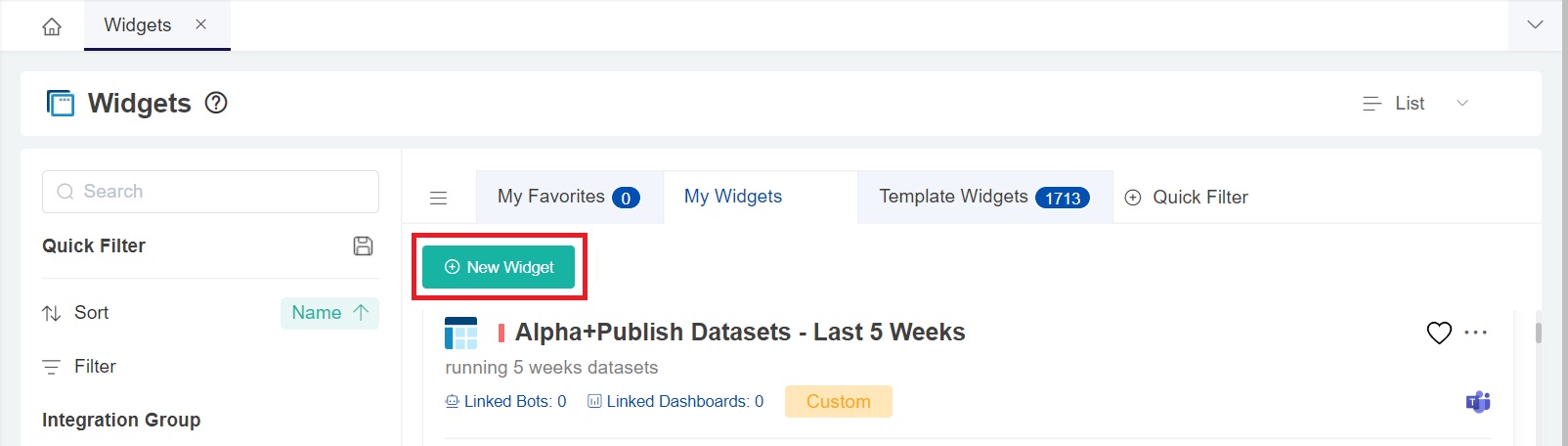Screen dimensions: 1568x446
Task: Click the hamburger menu beside My Favorites
Action: pos(439,198)
